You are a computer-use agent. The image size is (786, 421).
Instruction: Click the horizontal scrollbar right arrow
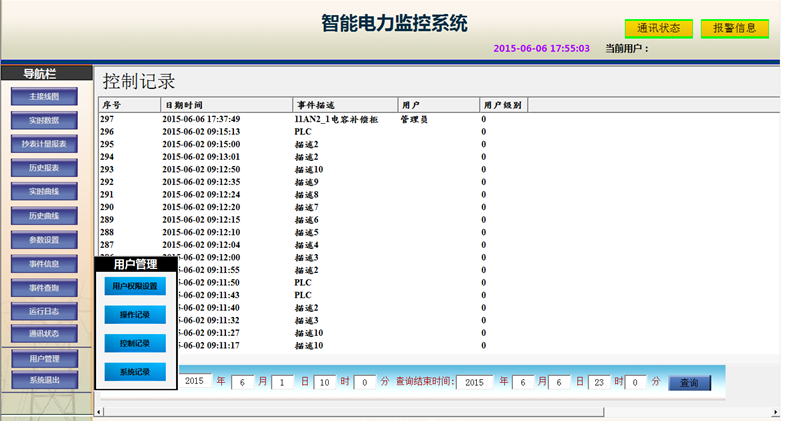(776, 411)
